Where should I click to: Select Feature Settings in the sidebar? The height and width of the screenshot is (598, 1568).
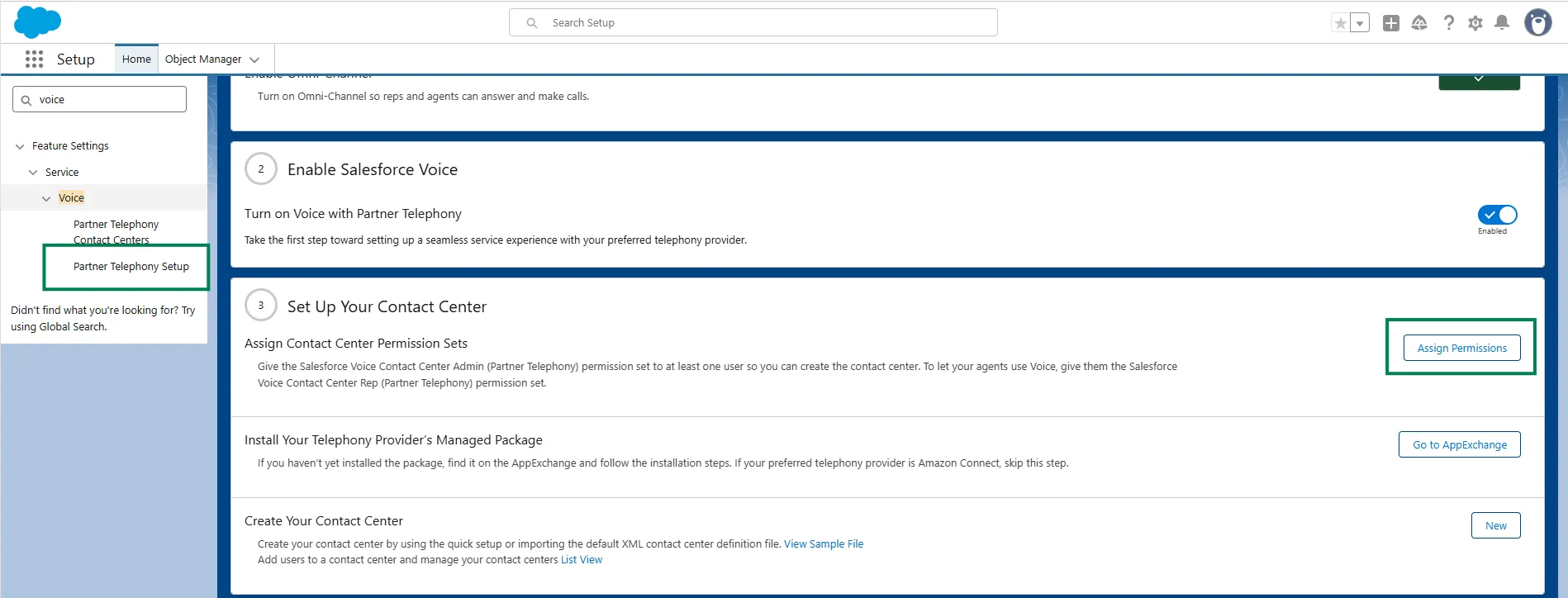pyautogui.click(x=70, y=145)
